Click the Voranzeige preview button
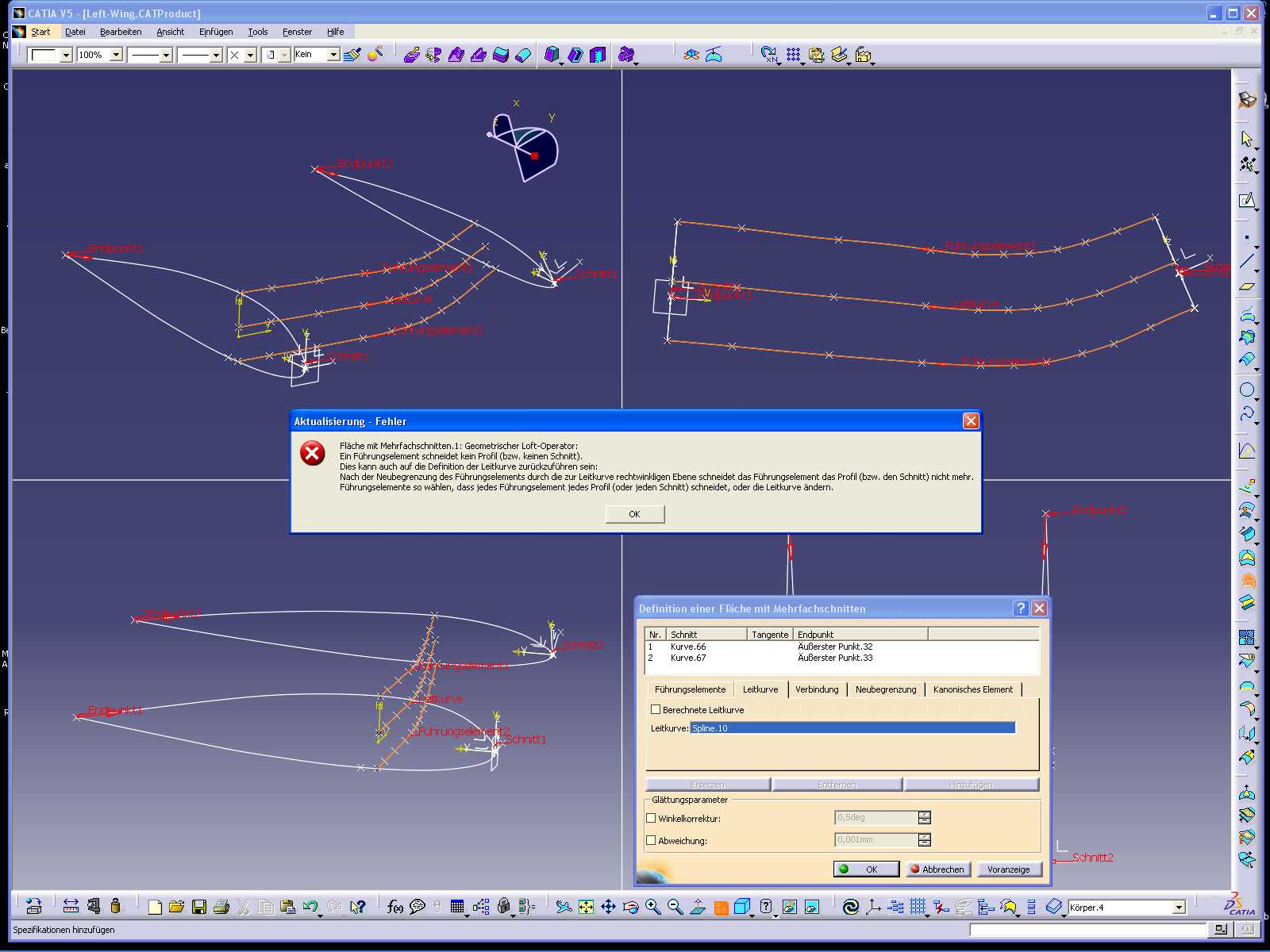The width and height of the screenshot is (1270, 952). point(1008,869)
